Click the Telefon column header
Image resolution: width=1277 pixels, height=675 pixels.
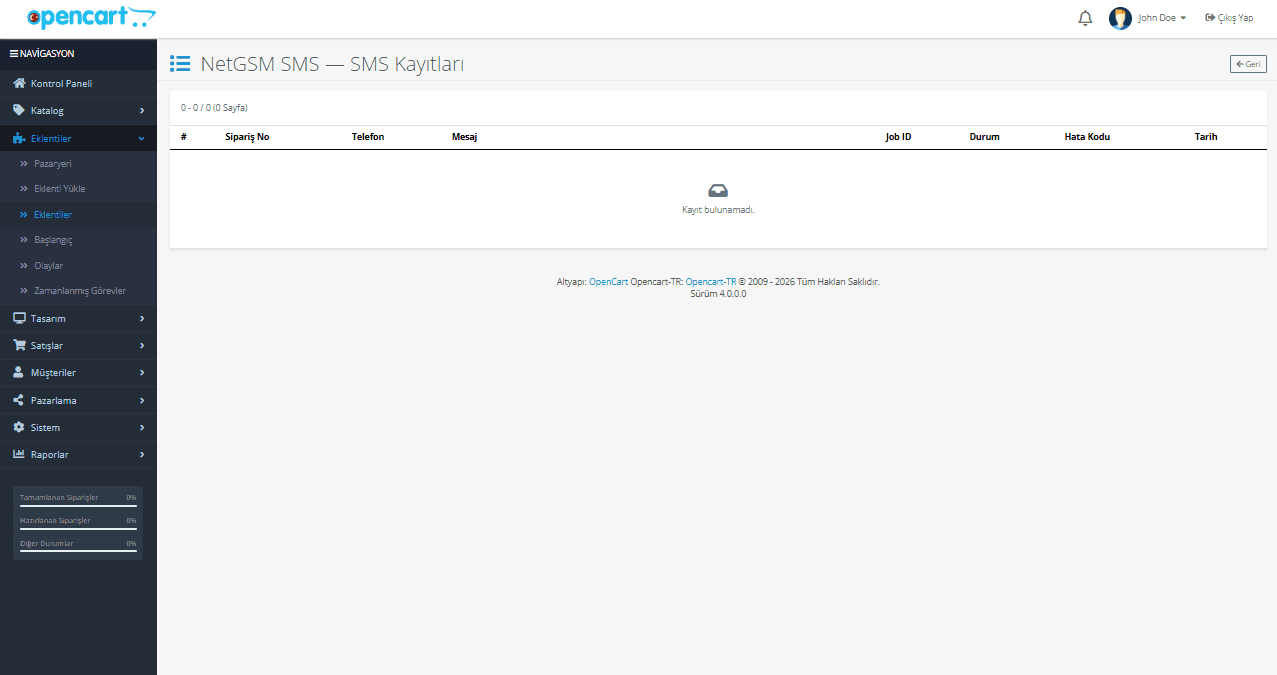(x=368, y=137)
